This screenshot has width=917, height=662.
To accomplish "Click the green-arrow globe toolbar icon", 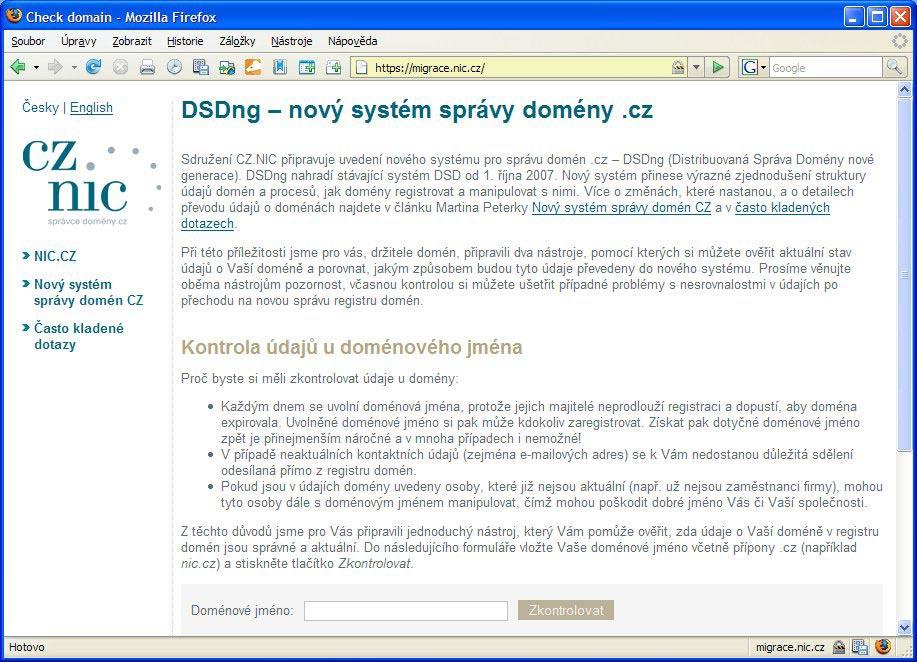I will point(227,67).
